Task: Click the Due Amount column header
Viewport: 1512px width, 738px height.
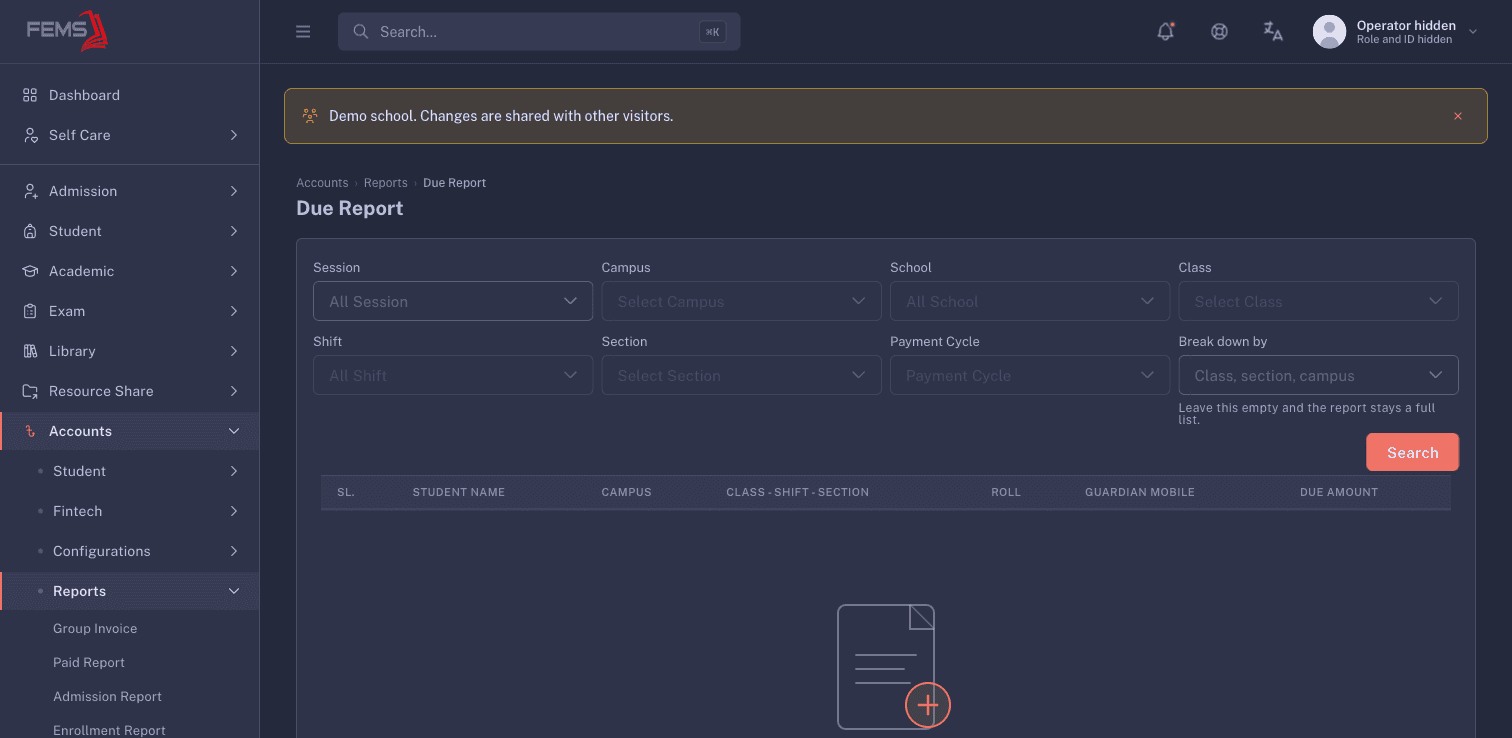Action: point(1339,492)
